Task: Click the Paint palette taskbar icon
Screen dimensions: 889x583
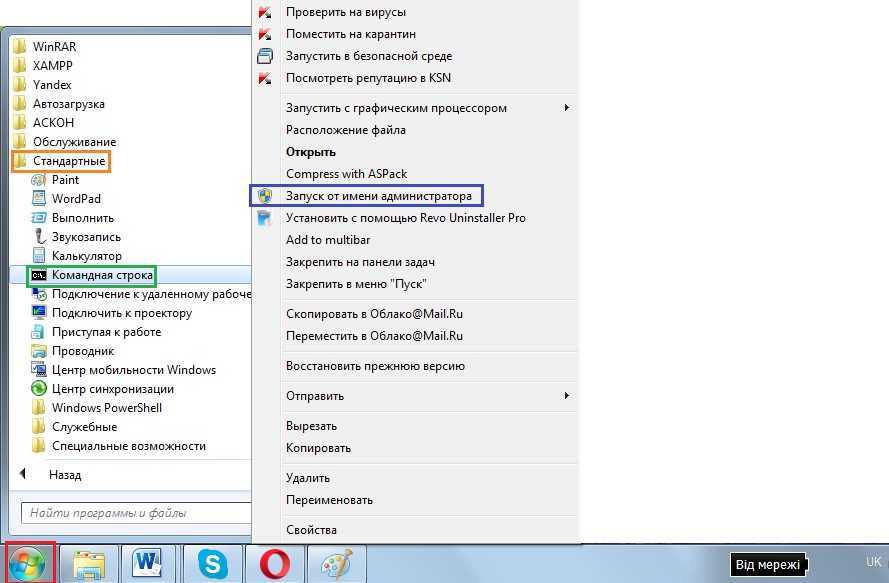Action: pyautogui.click(x=335, y=564)
